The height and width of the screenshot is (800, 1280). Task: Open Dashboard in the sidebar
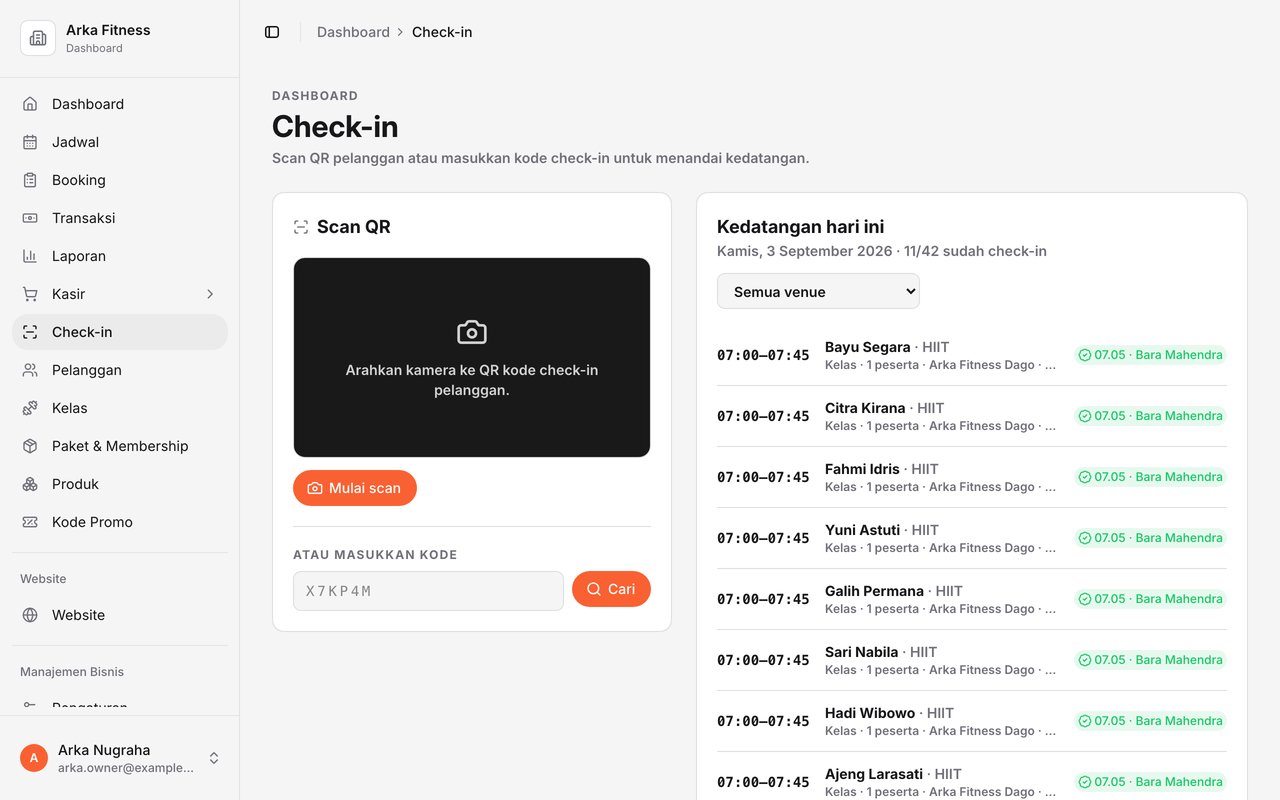point(120,104)
